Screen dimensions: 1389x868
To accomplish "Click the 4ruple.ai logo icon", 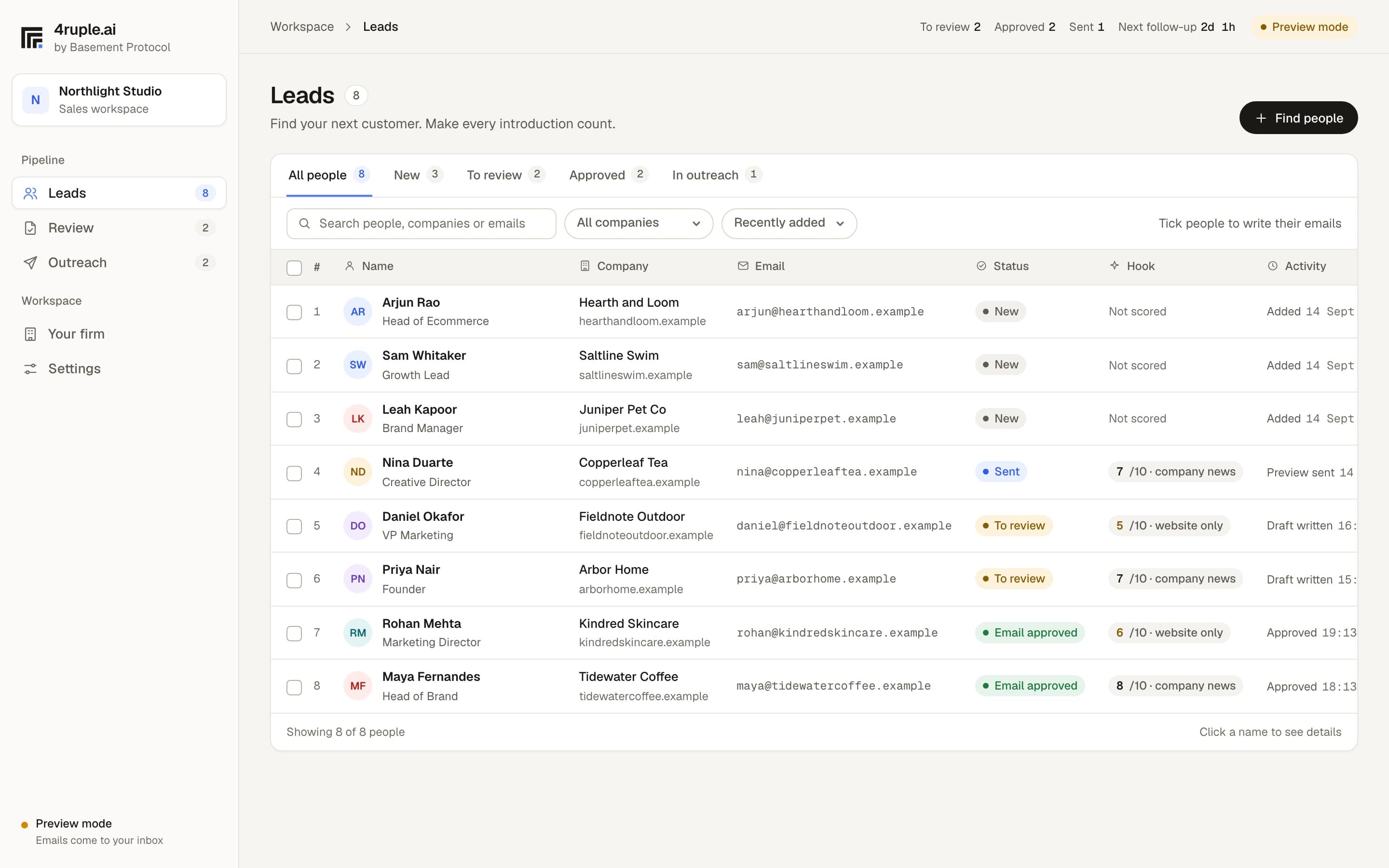I will pyautogui.click(x=31, y=38).
